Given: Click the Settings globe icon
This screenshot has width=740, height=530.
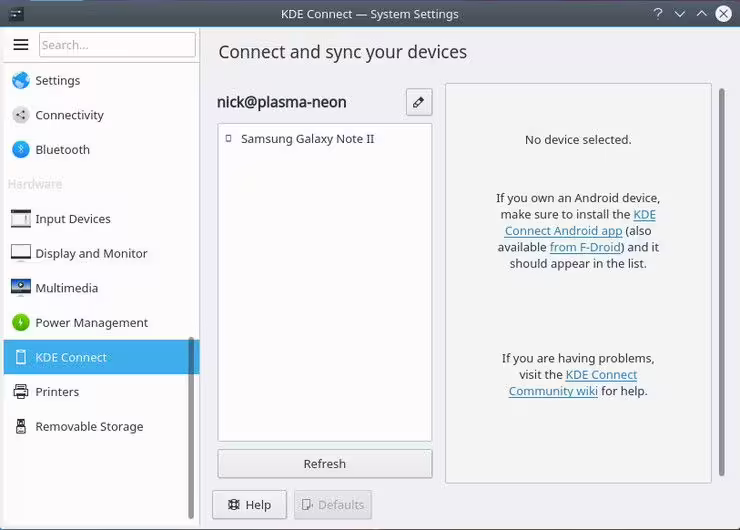Looking at the screenshot, I should 21,80.
